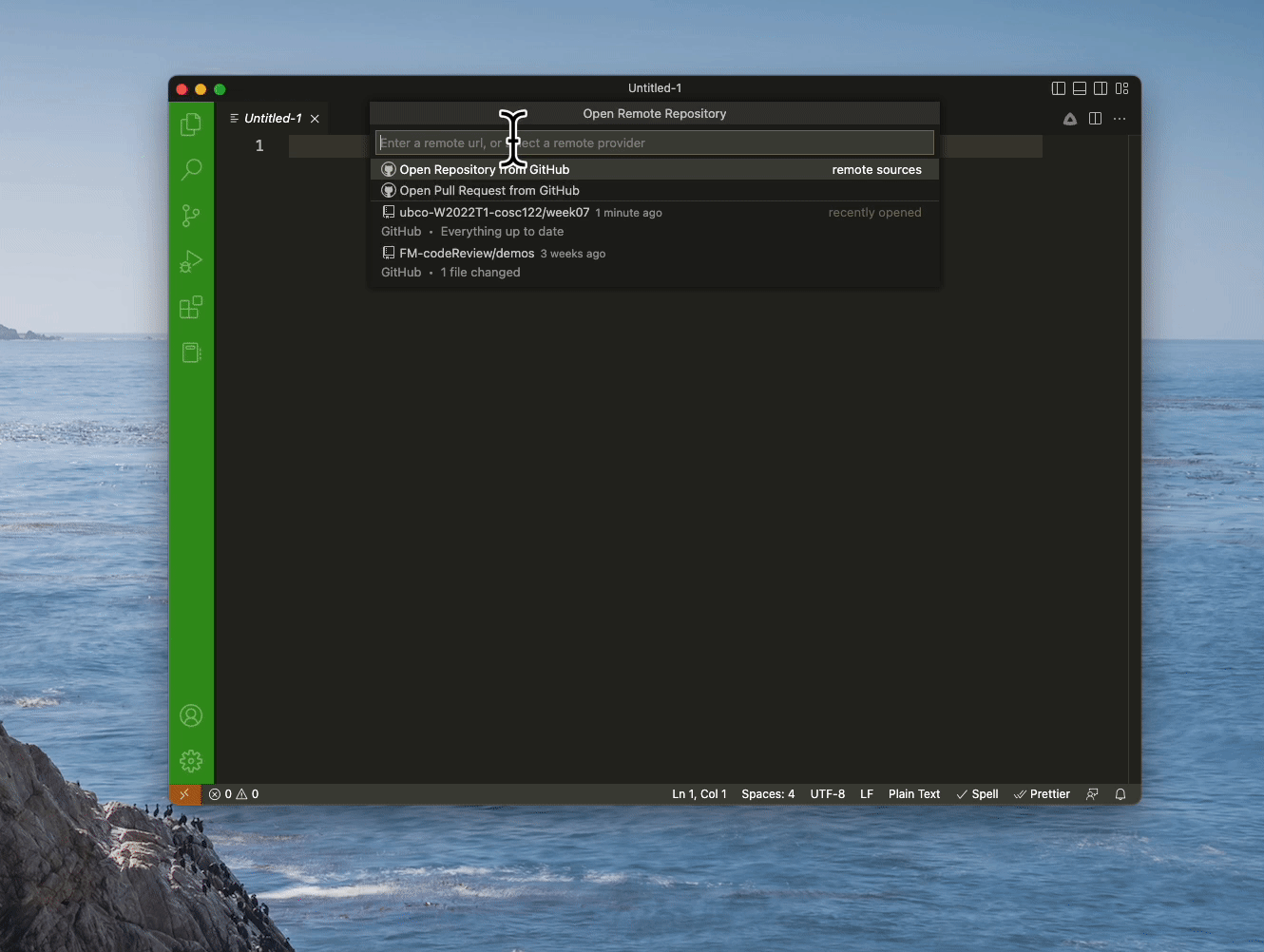Open recent repo FM-codeReview/demos
1264x952 pixels.
pyautogui.click(x=655, y=262)
